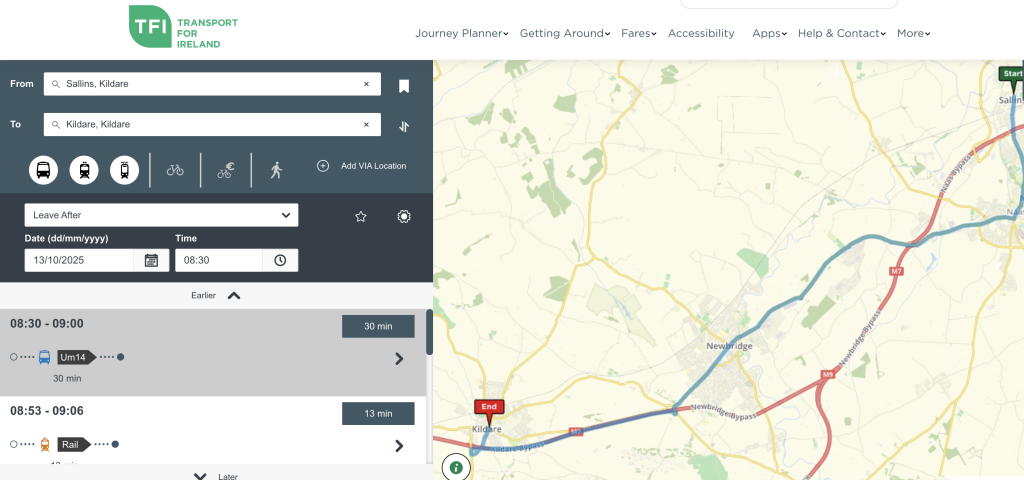This screenshot has height=480, width=1024.
Task: Open the calendar date picker
Action: coord(152,260)
